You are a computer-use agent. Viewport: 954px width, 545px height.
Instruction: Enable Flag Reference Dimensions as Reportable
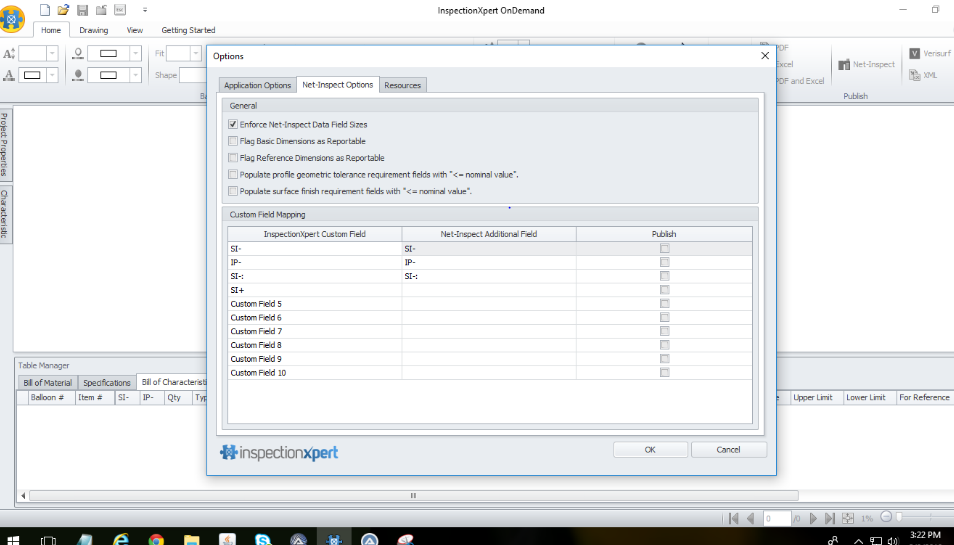point(232,158)
